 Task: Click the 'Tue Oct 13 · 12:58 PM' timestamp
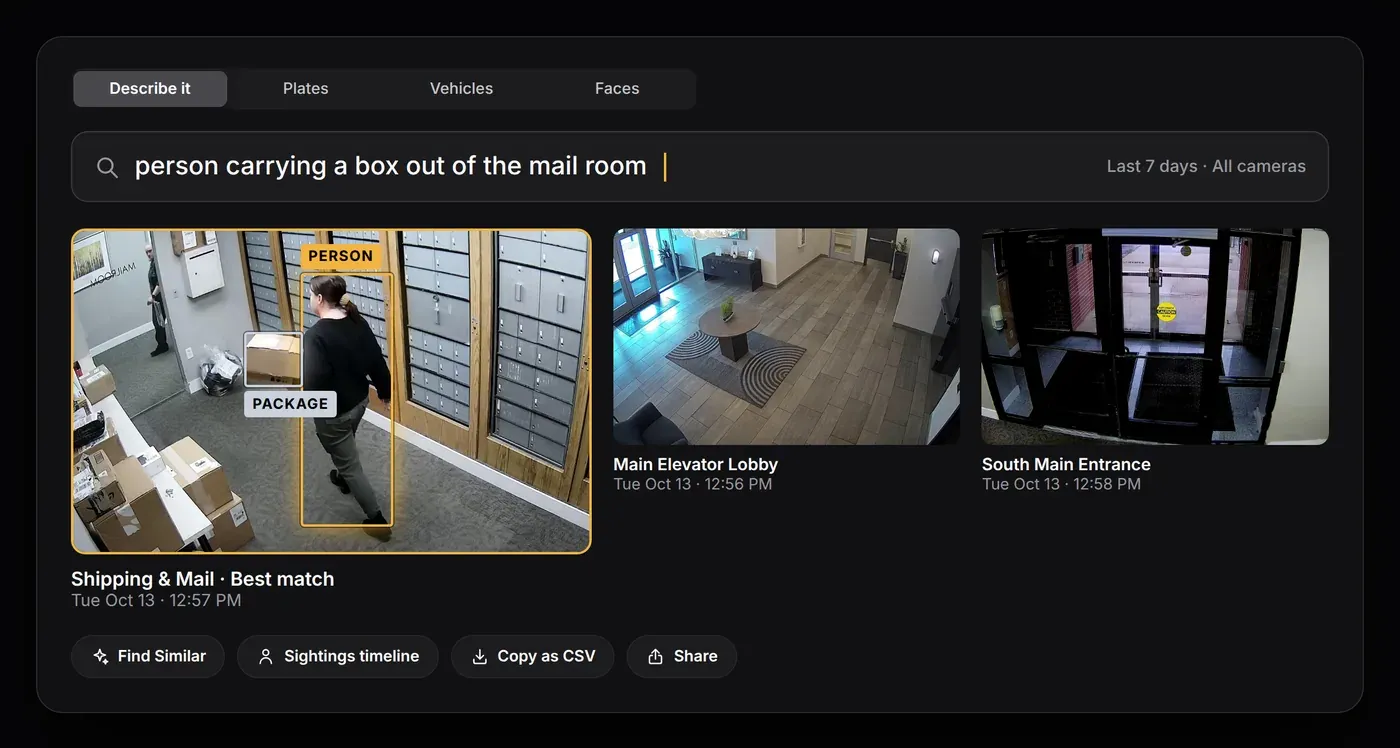(1061, 484)
